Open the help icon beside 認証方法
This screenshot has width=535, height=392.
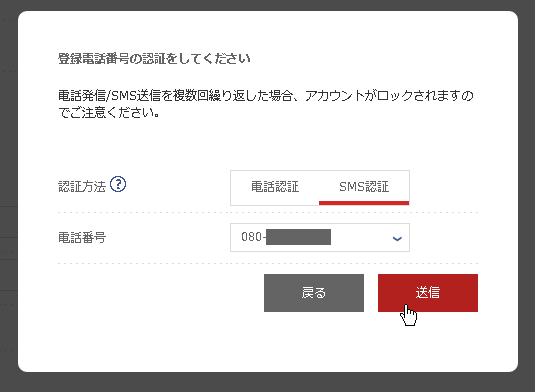coord(118,185)
